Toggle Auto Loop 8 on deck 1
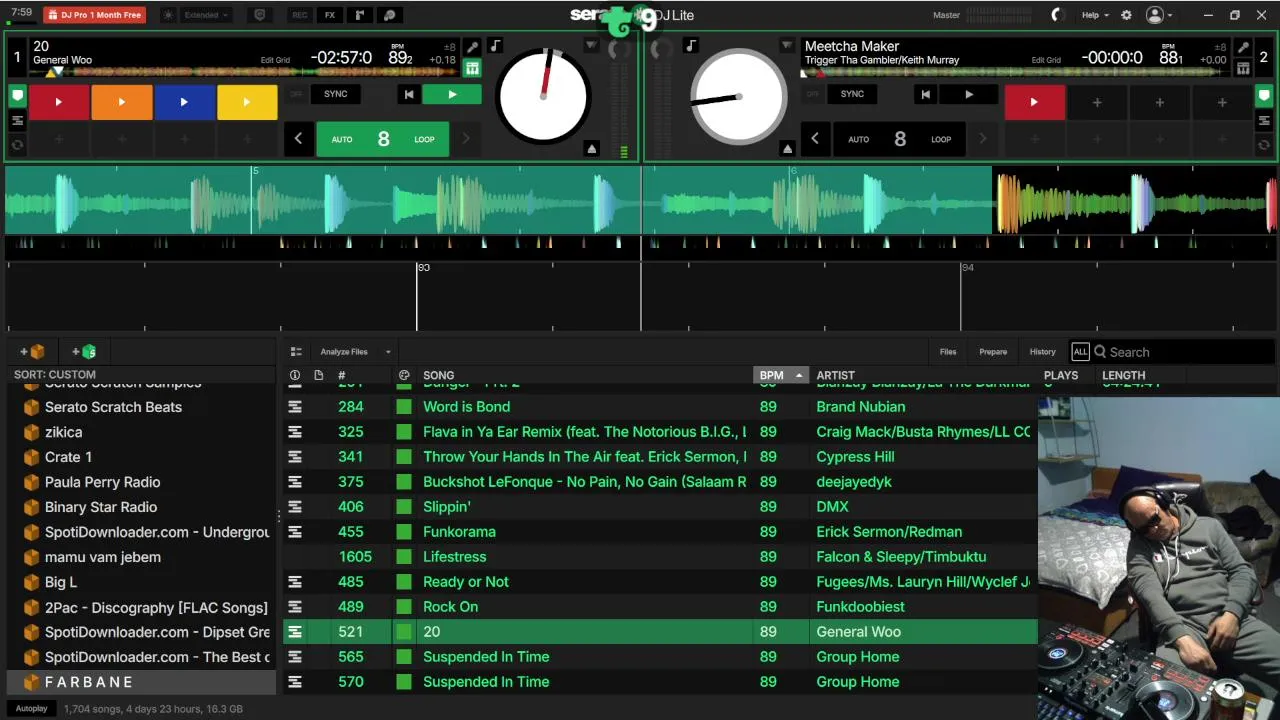The height and width of the screenshot is (720, 1280). [383, 139]
